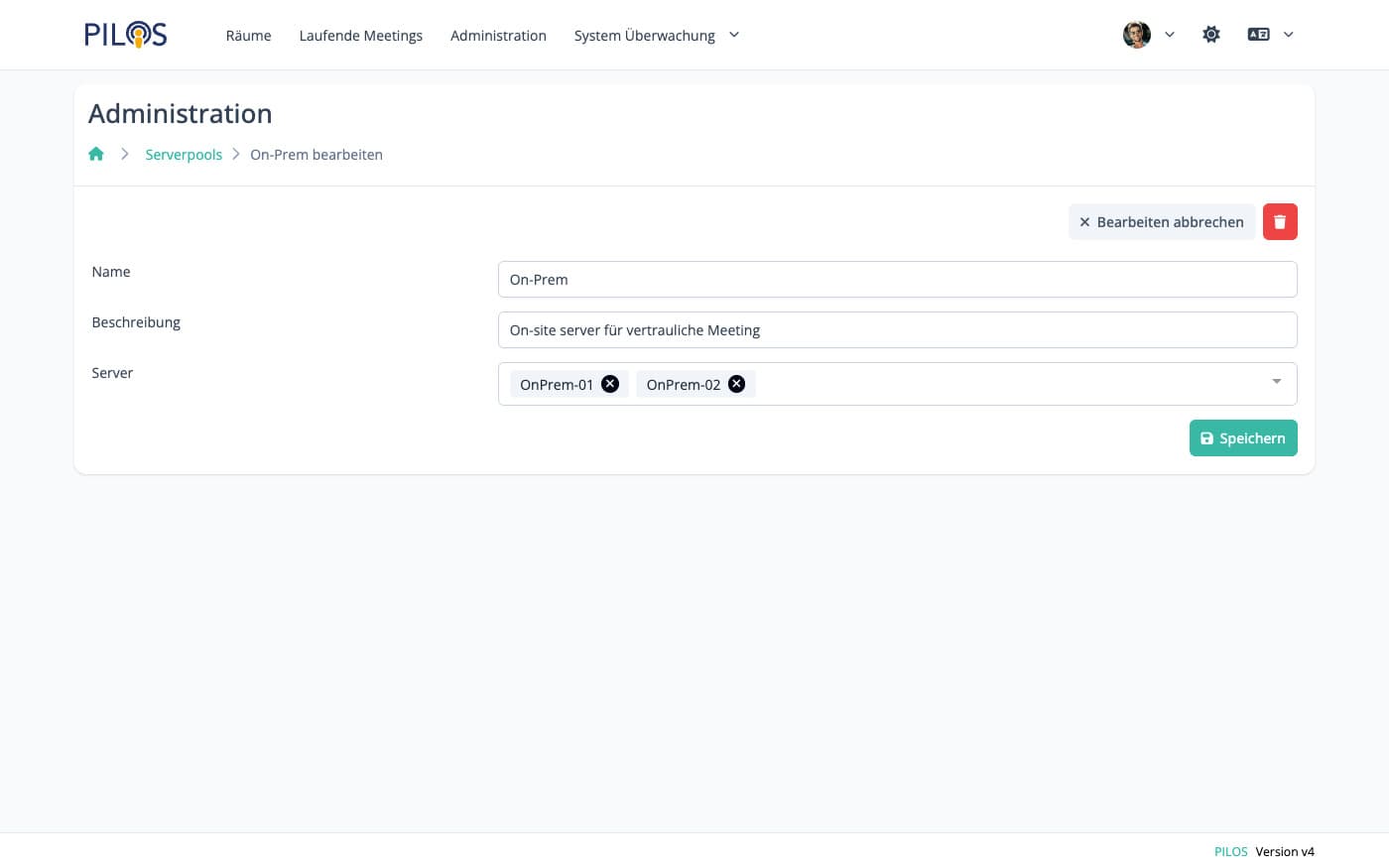Remove OnPrem-02 from the server list
The width and height of the screenshot is (1389, 868).
(x=736, y=384)
